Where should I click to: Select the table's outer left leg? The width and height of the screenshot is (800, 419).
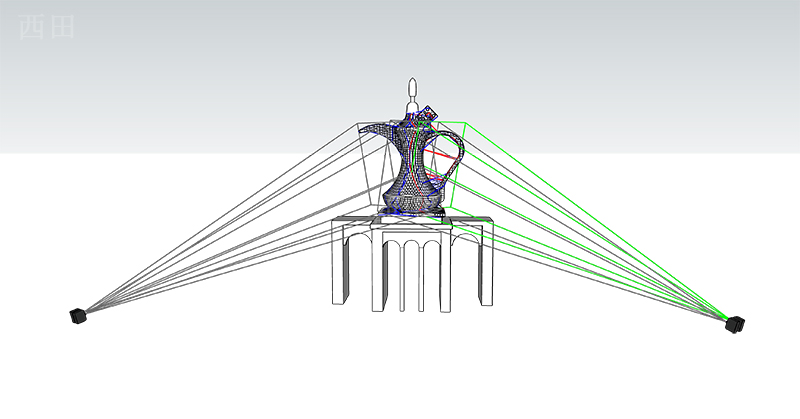click(341, 265)
